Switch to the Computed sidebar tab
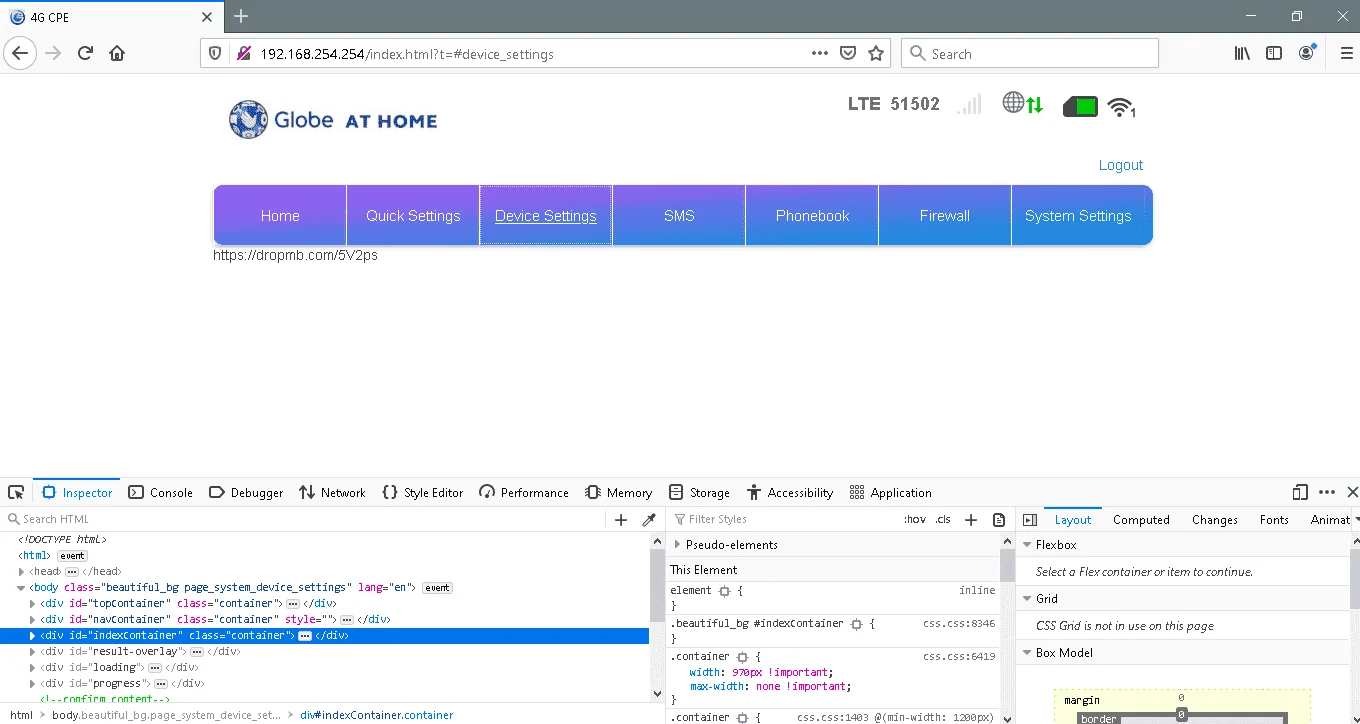 pos(1141,520)
